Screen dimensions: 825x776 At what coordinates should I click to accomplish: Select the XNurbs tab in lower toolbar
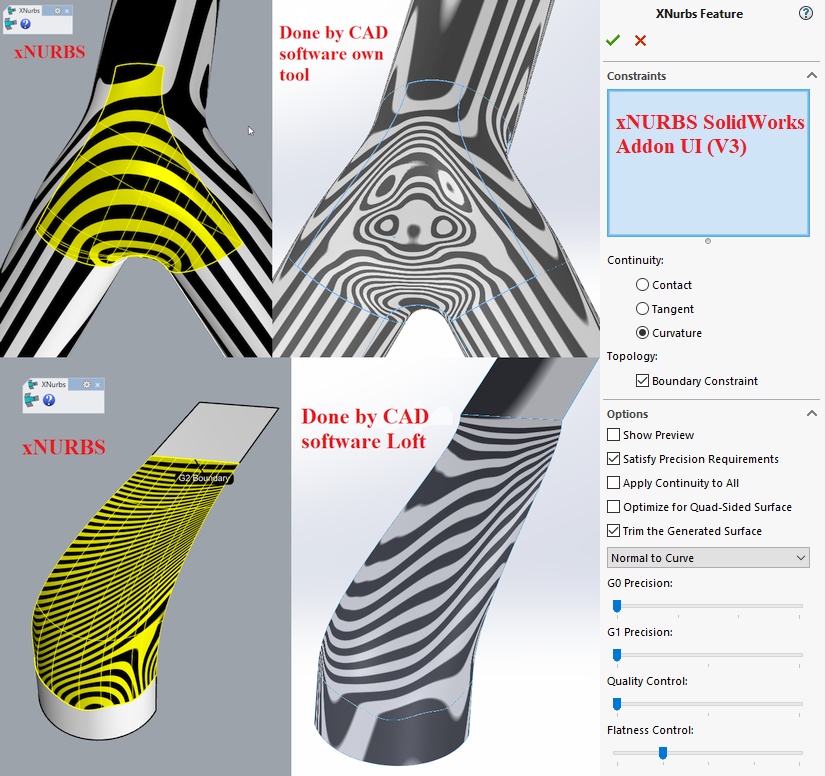pyautogui.click(x=47, y=385)
